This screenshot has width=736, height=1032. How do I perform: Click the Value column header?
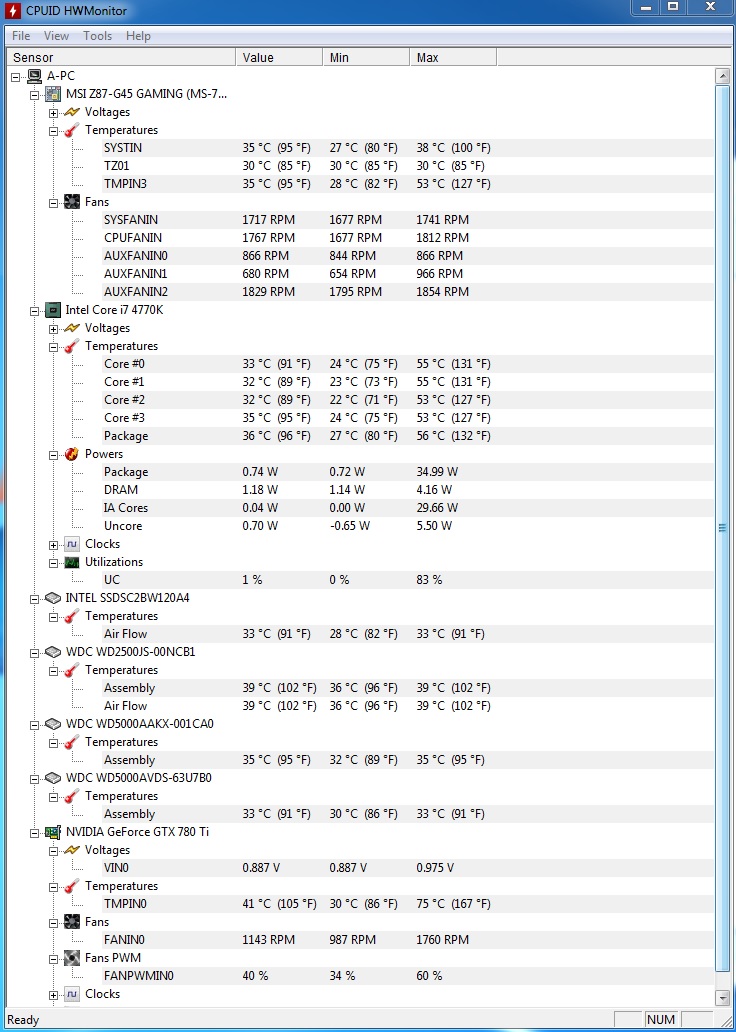click(x=279, y=57)
